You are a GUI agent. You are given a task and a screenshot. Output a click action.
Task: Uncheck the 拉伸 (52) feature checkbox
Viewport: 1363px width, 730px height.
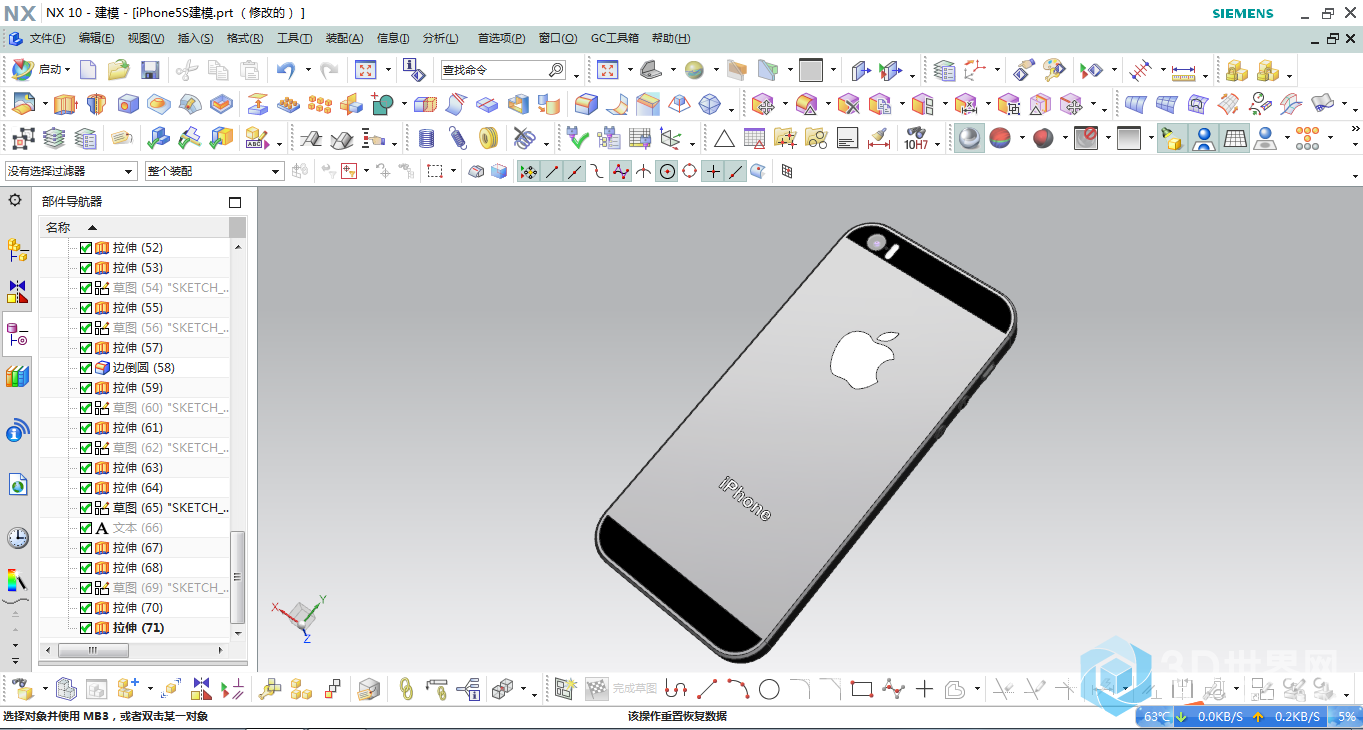pos(86,248)
